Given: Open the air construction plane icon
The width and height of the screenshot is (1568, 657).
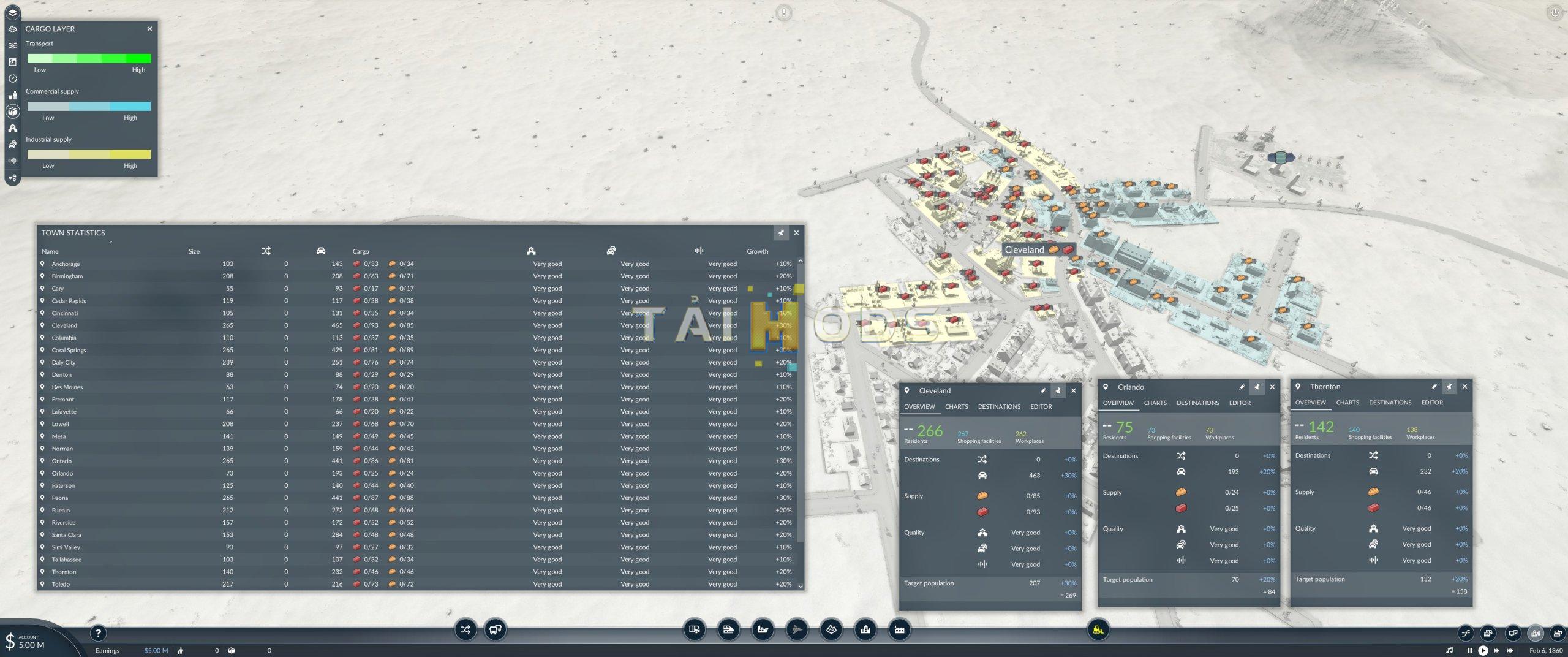Looking at the screenshot, I should [797, 629].
